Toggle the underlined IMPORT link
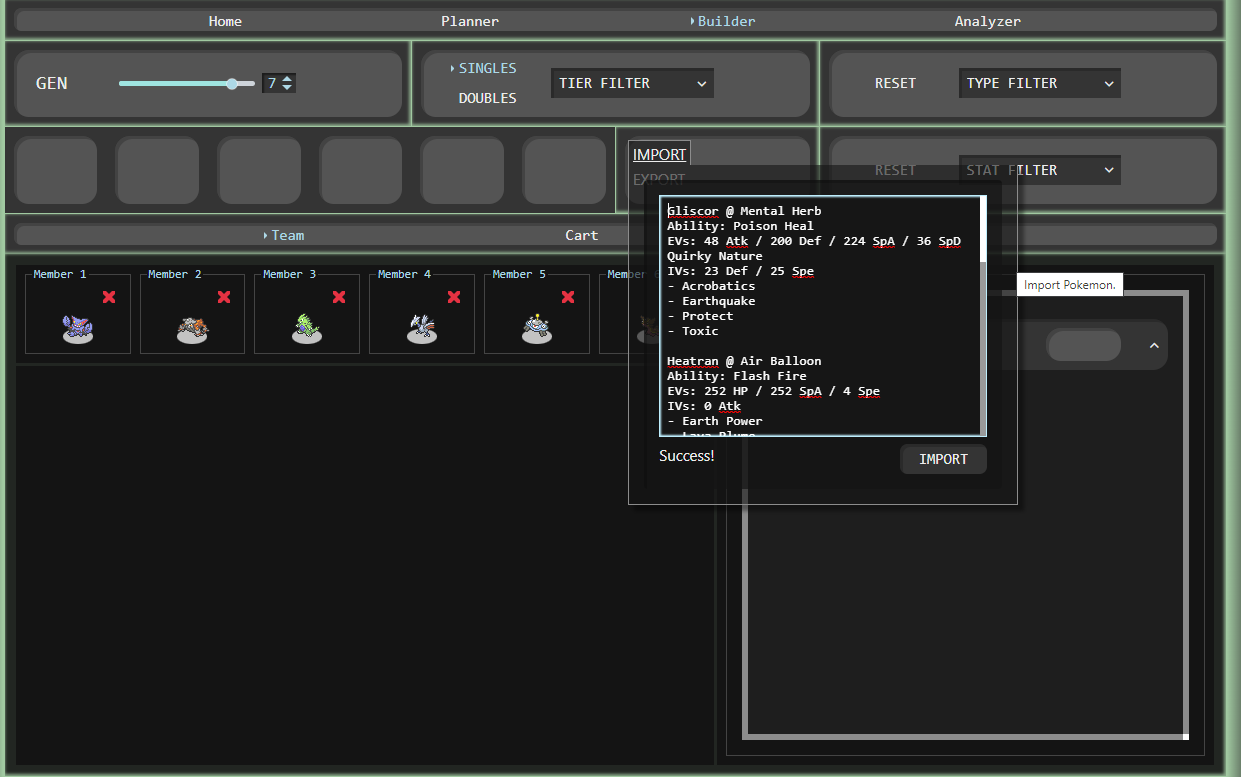 659,154
